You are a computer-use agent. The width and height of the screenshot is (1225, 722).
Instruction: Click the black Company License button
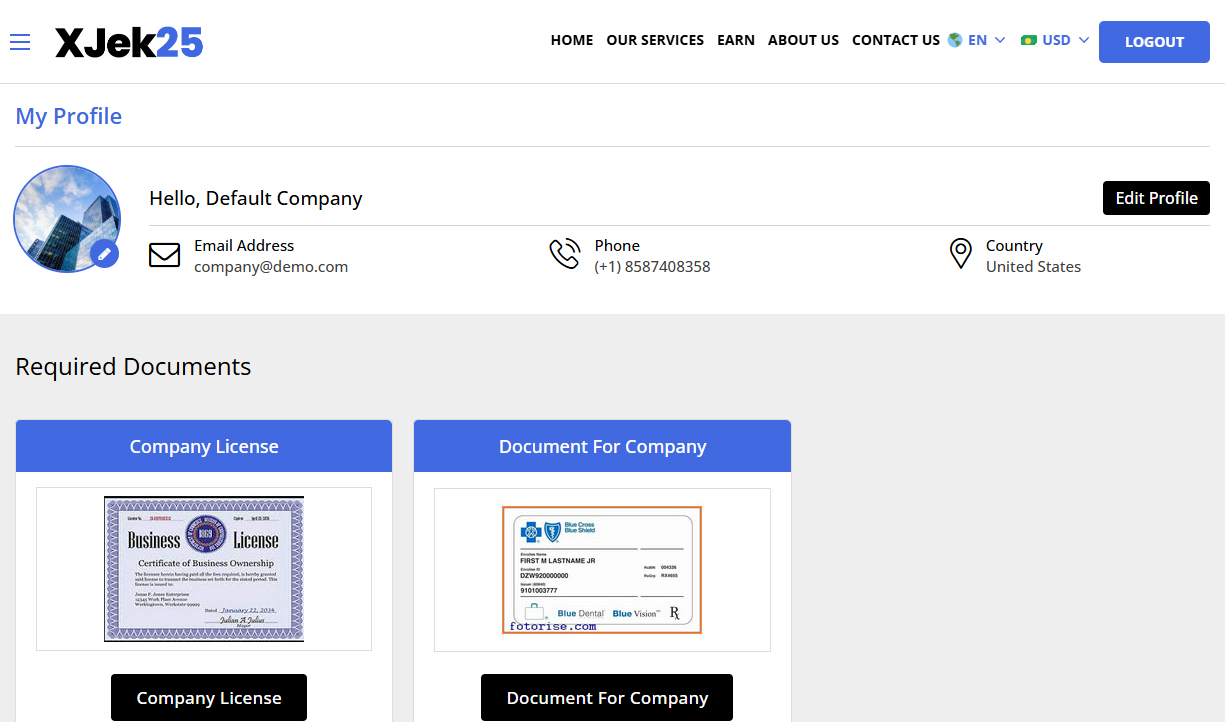click(x=209, y=698)
